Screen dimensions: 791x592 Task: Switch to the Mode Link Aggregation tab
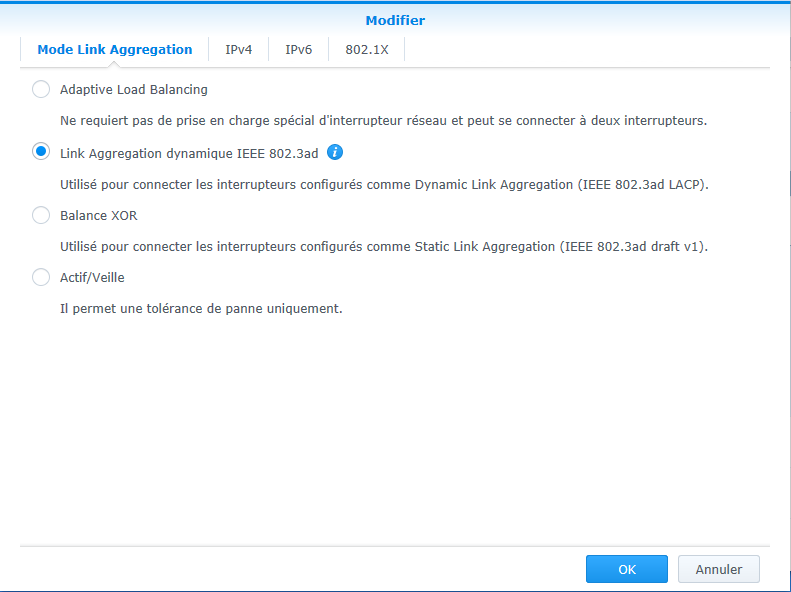(115, 49)
